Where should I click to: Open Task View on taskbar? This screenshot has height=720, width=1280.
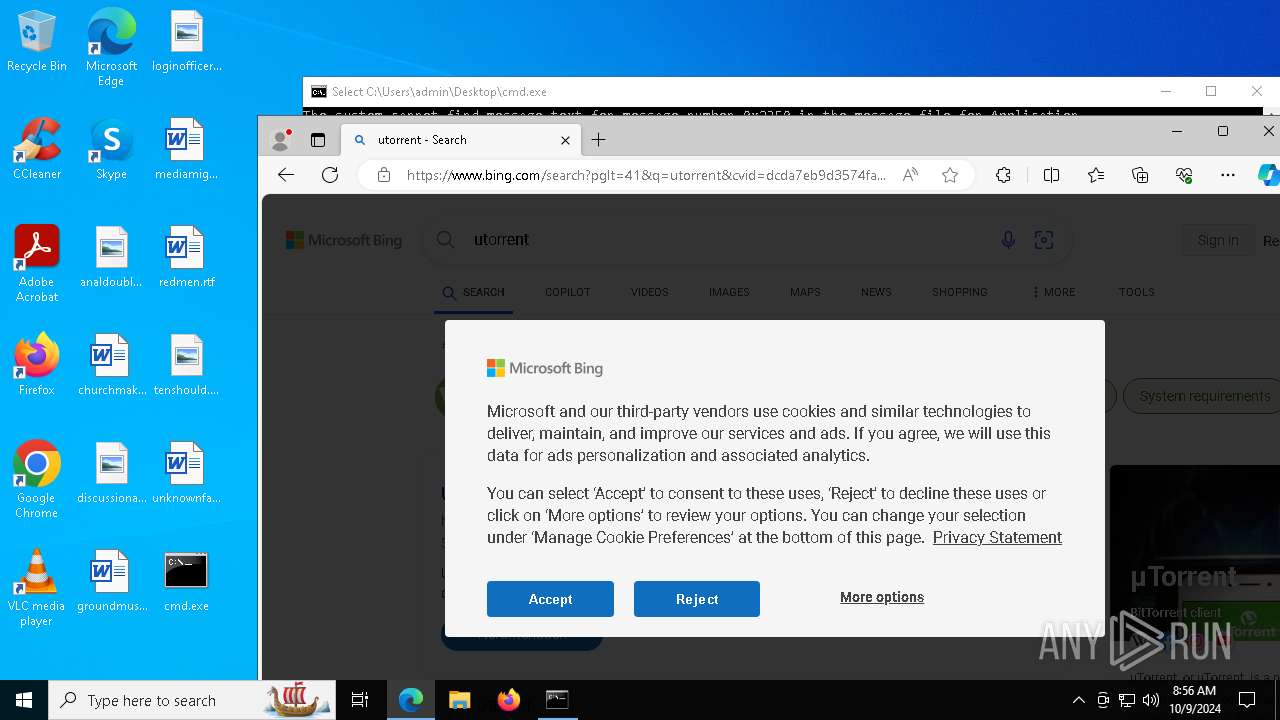pyautogui.click(x=360, y=700)
